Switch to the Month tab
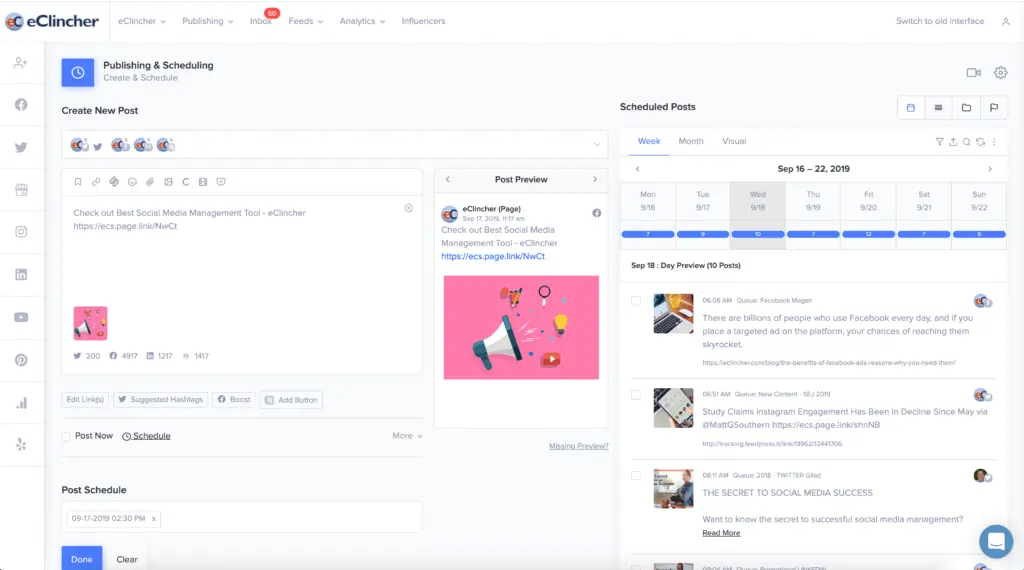 click(x=690, y=141)
